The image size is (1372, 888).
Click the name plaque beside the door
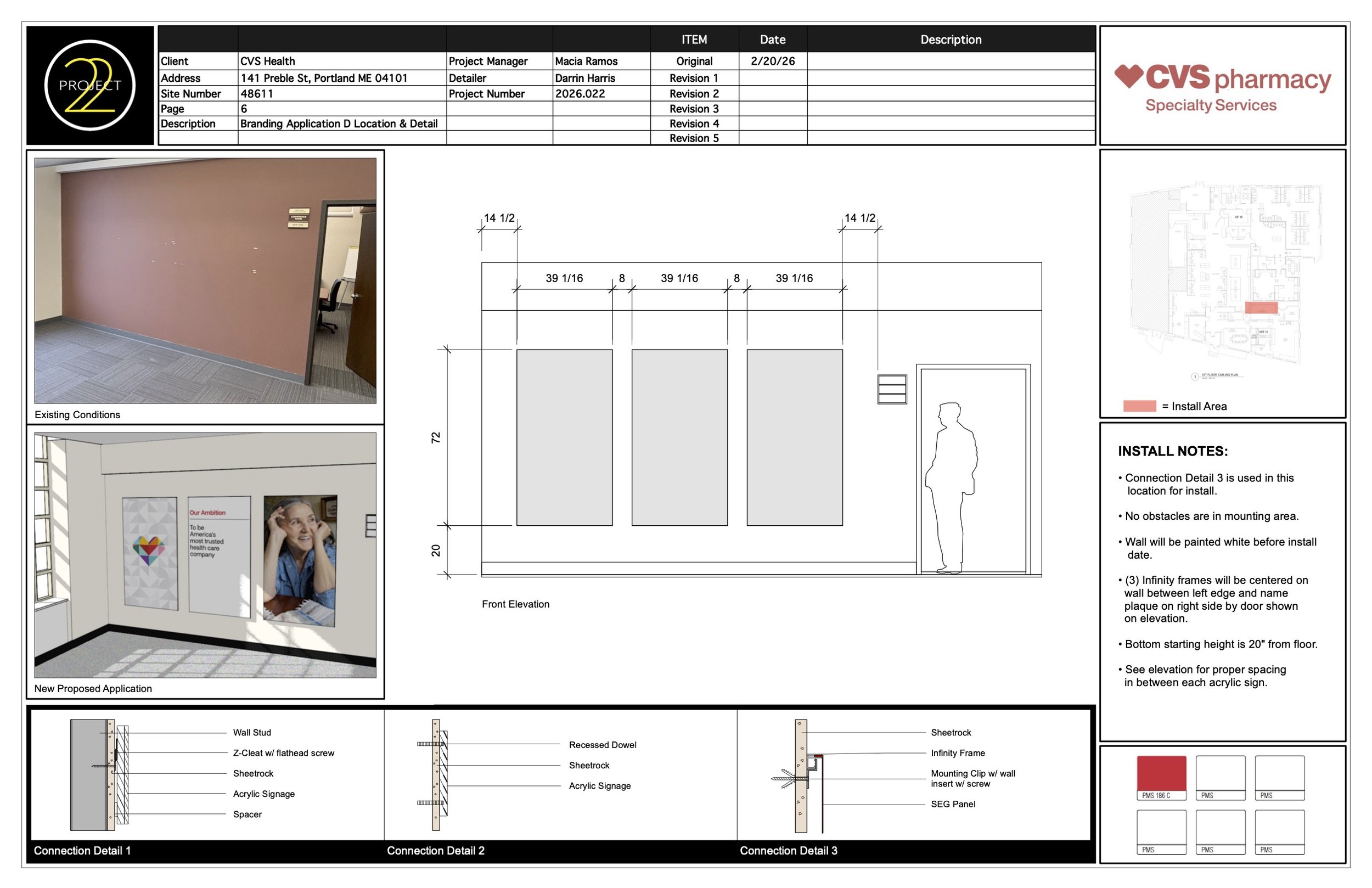(892, 389)
